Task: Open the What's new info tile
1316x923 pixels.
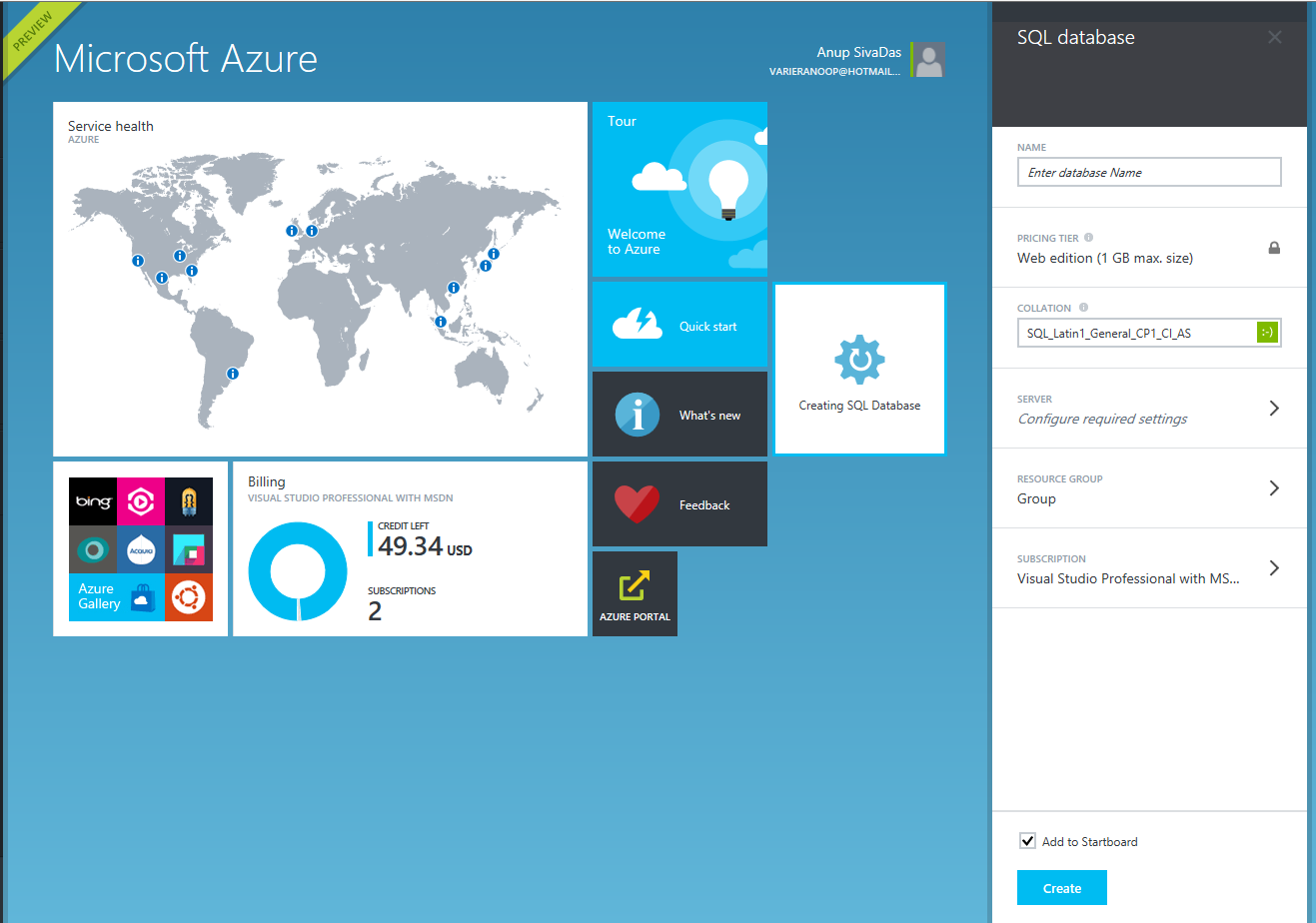Action: click(679, 415)
